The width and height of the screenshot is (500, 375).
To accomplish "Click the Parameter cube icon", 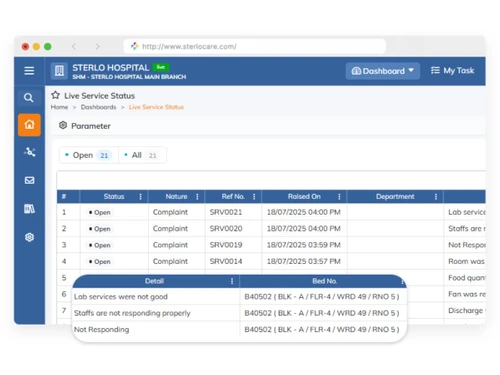I will coord(63,125).
